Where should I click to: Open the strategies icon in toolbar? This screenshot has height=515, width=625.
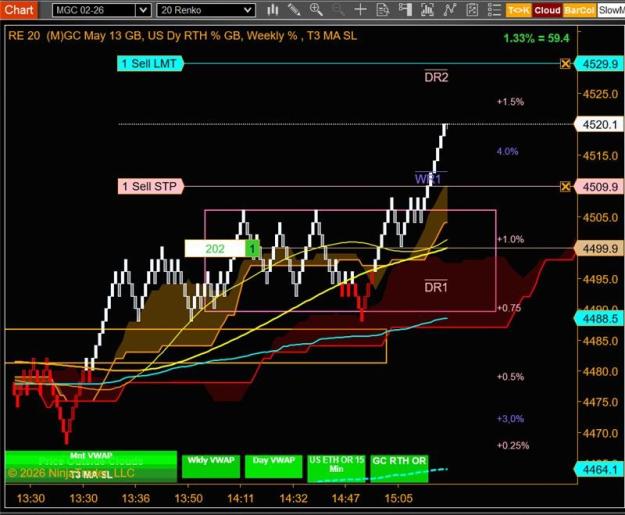pos(472,10)
